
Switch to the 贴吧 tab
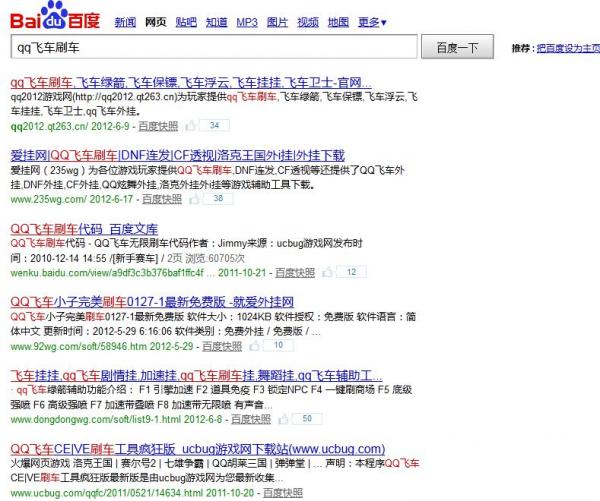[186, 23]
